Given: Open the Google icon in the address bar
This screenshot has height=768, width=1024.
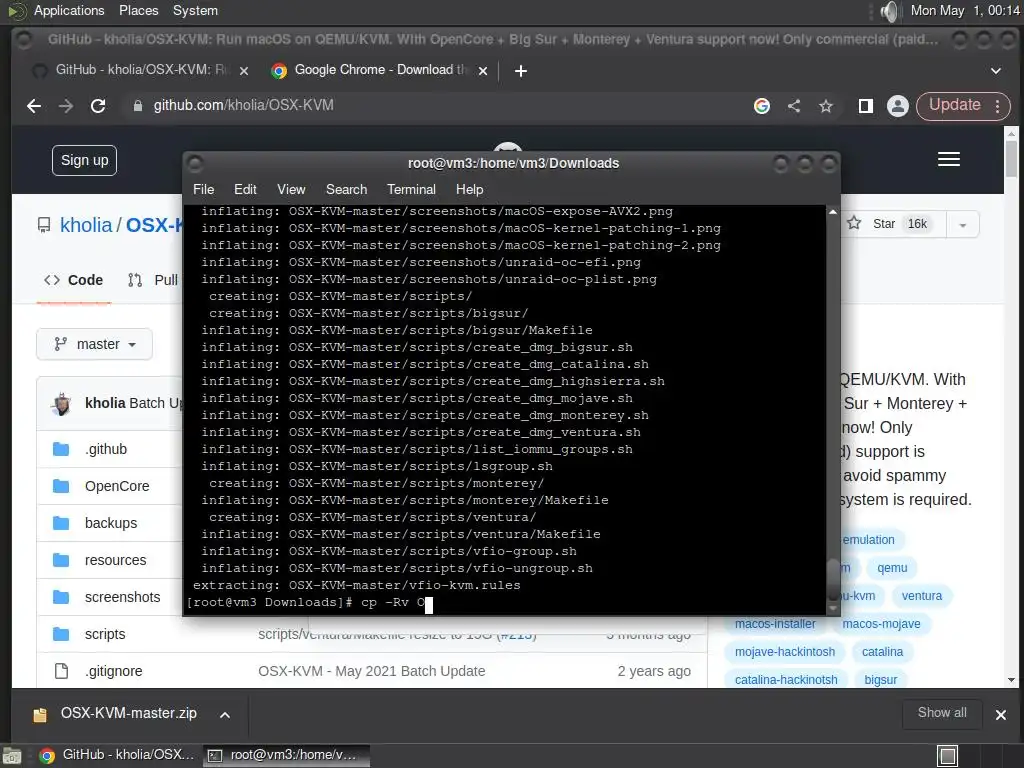Looking at the screenshot, I should [x=761, y=106].
